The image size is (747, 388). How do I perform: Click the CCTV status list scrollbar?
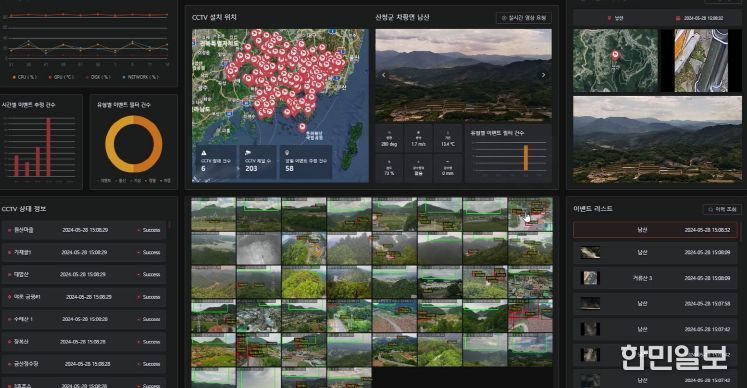coord(169,225)
